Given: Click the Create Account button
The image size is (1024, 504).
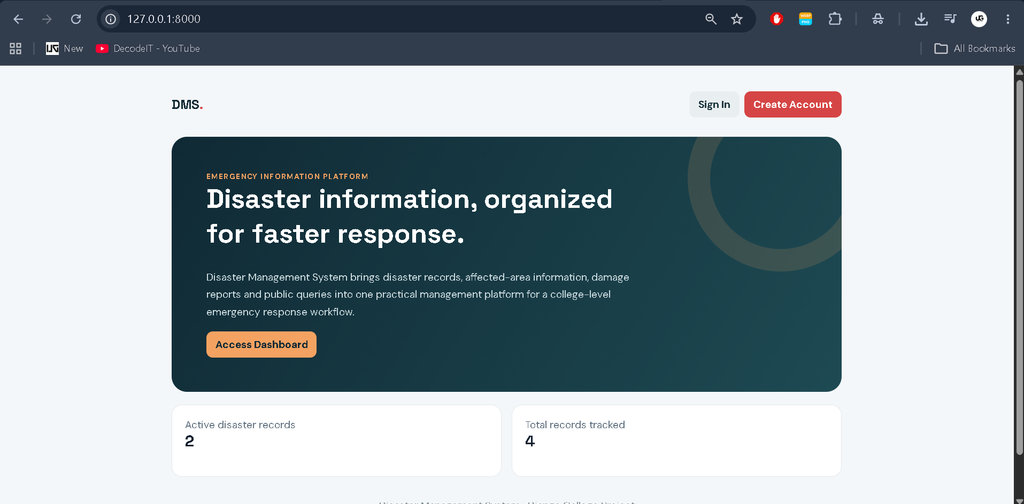Looking at the screenshot, I should [793, 104].
